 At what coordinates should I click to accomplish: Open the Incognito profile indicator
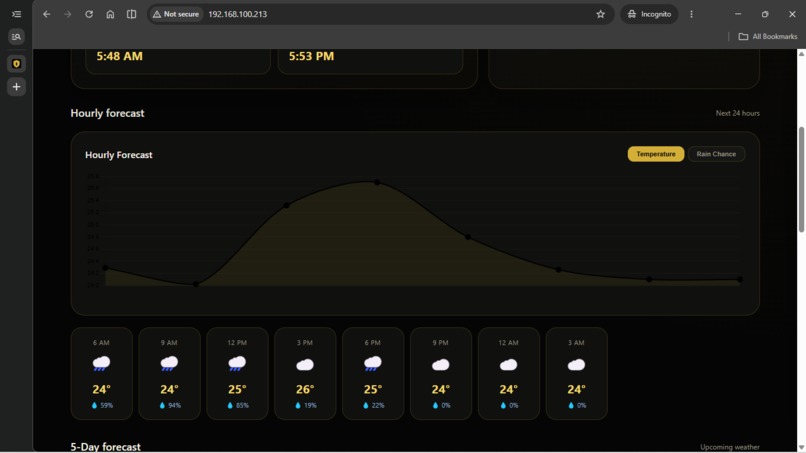click(649, 14)
